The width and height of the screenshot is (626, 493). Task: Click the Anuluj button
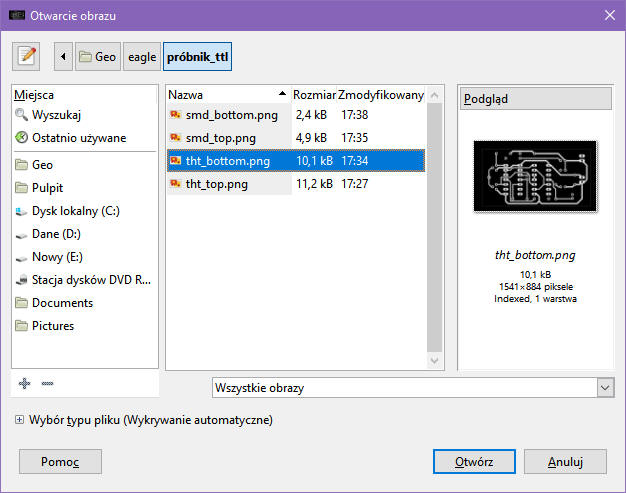point(565,462)
